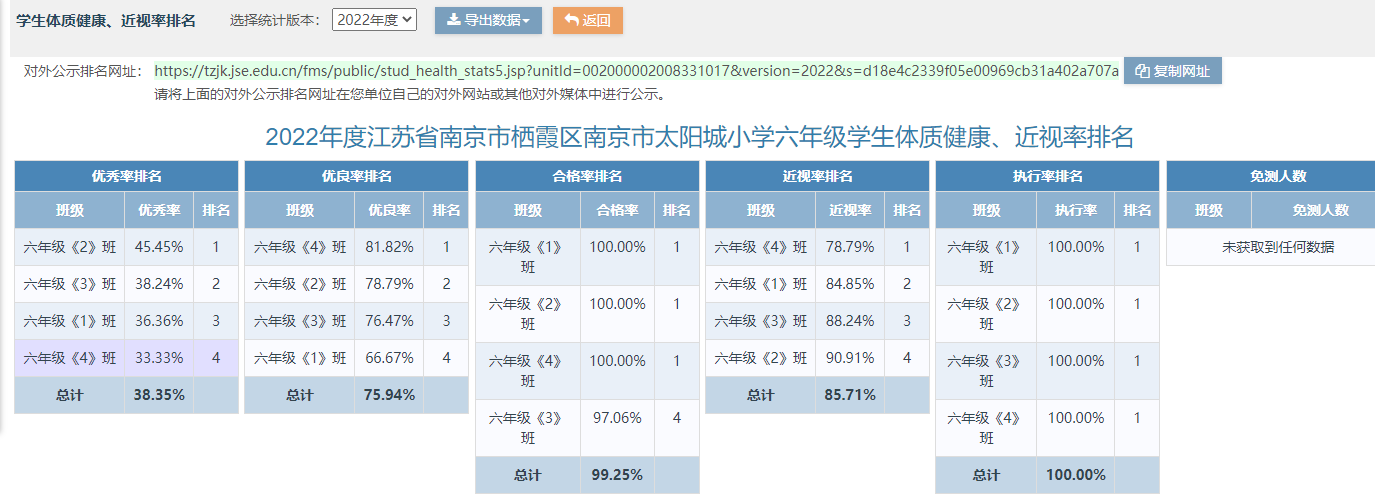Screen dimensions: 1375x501
Task: Click the 45.45% excellent rate cell
Action: pyautogui.click(x=159, y=247)
